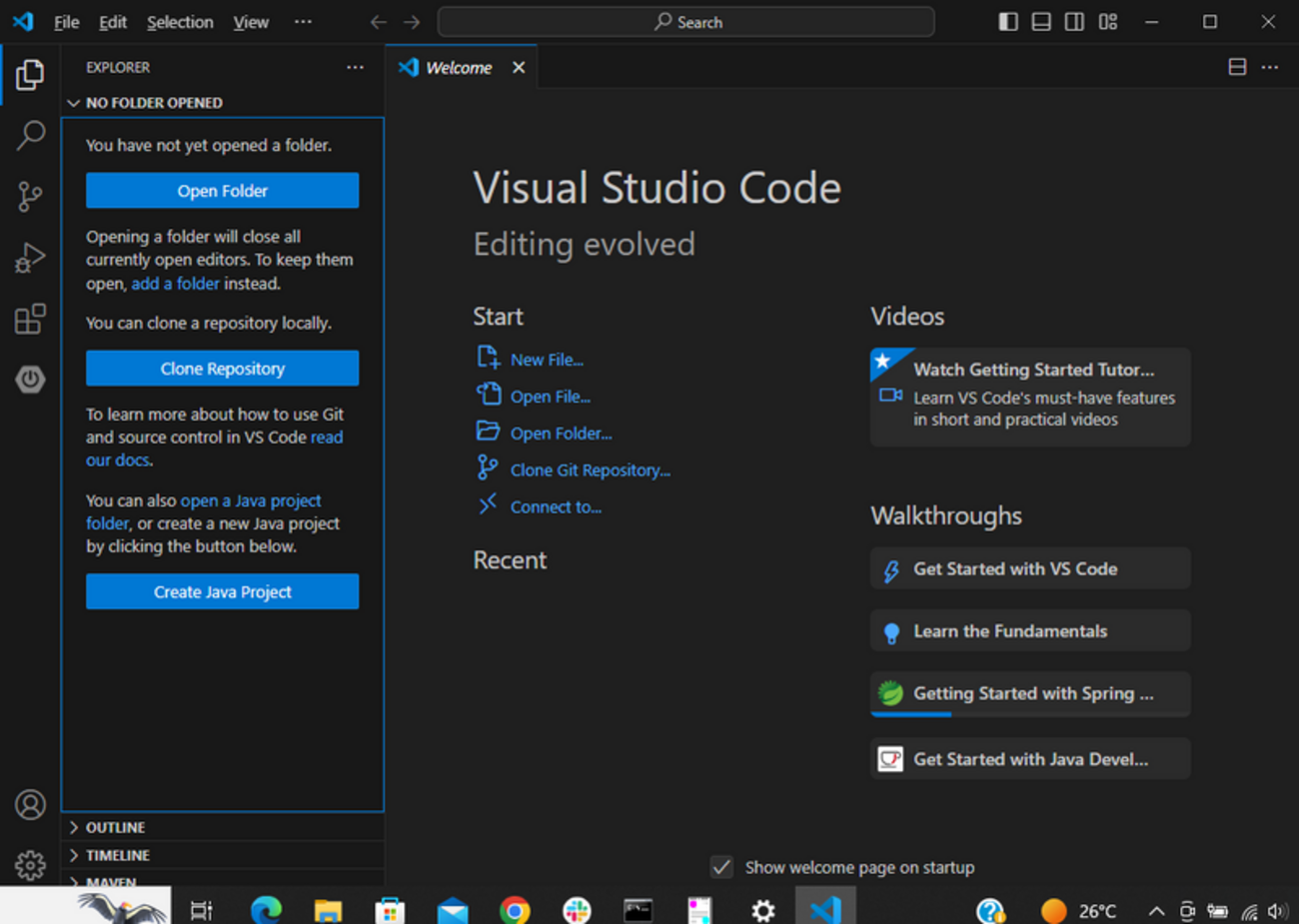This screenshot has height=924, width=1299.
Task: Click the Customize Layout icon
Action: (x=1107, y=22)
